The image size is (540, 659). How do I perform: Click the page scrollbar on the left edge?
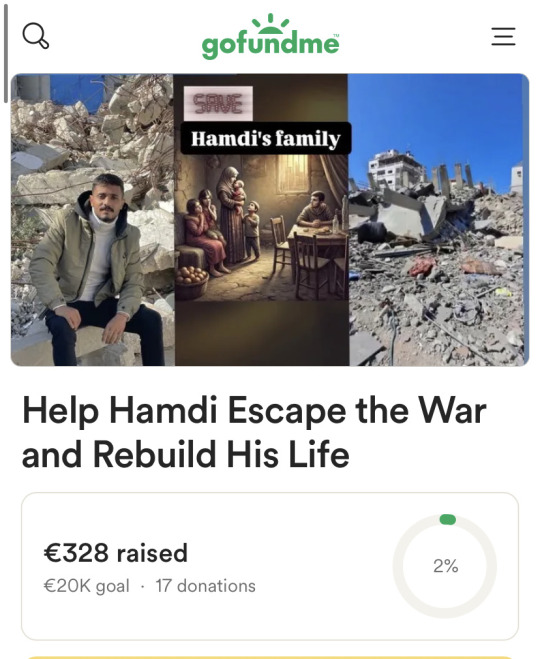[x=5, y=55]
